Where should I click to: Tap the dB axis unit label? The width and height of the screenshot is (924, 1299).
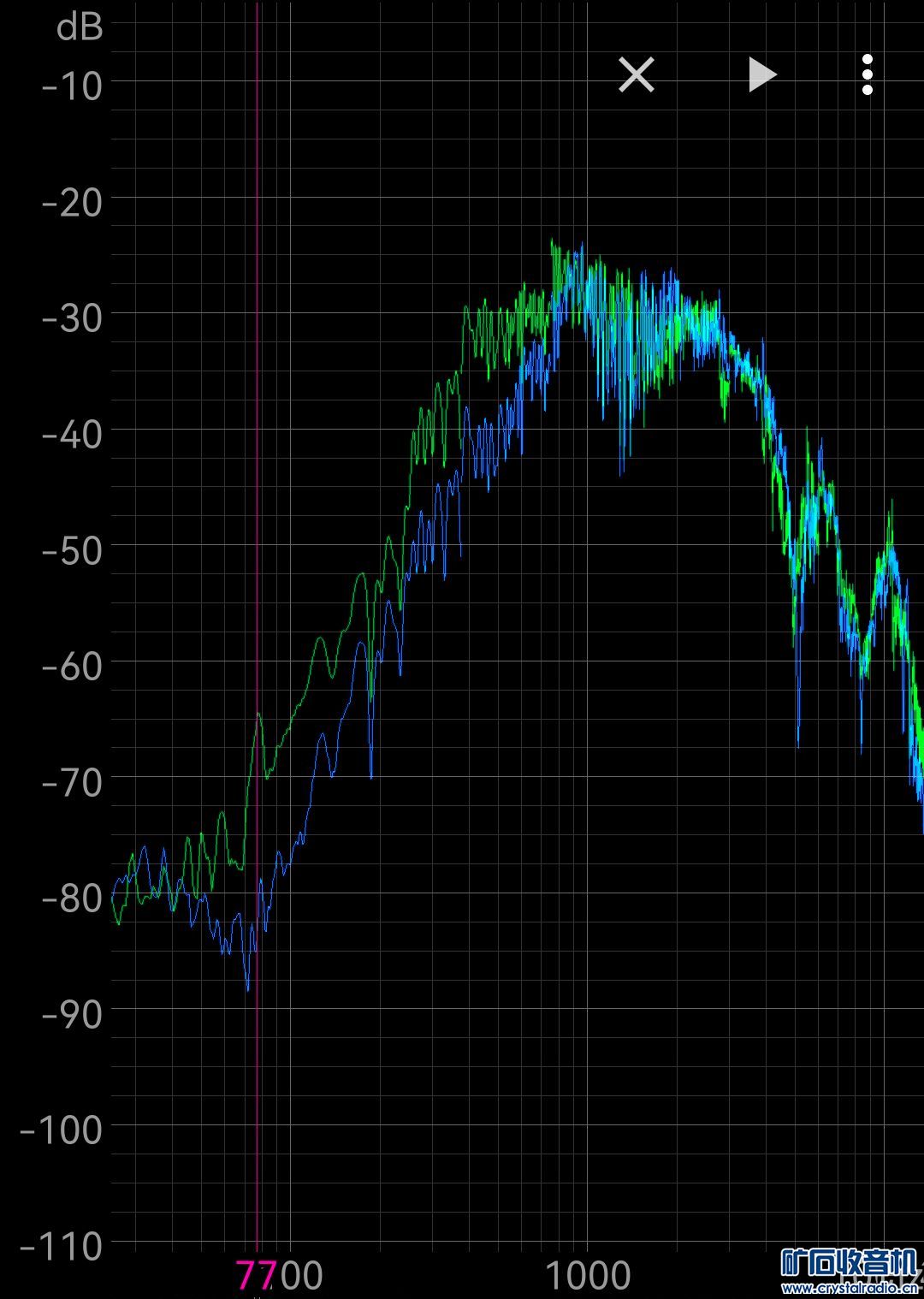pos(80,27)
